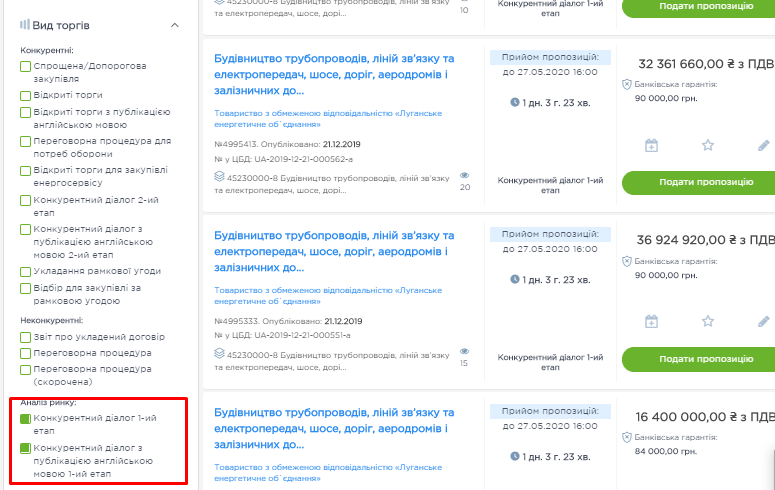The height and width of the screenshot is (490, 775).
Task: Click calendar icon for the 32 361 660,00 ₴ tender
Action: (651, 145)
